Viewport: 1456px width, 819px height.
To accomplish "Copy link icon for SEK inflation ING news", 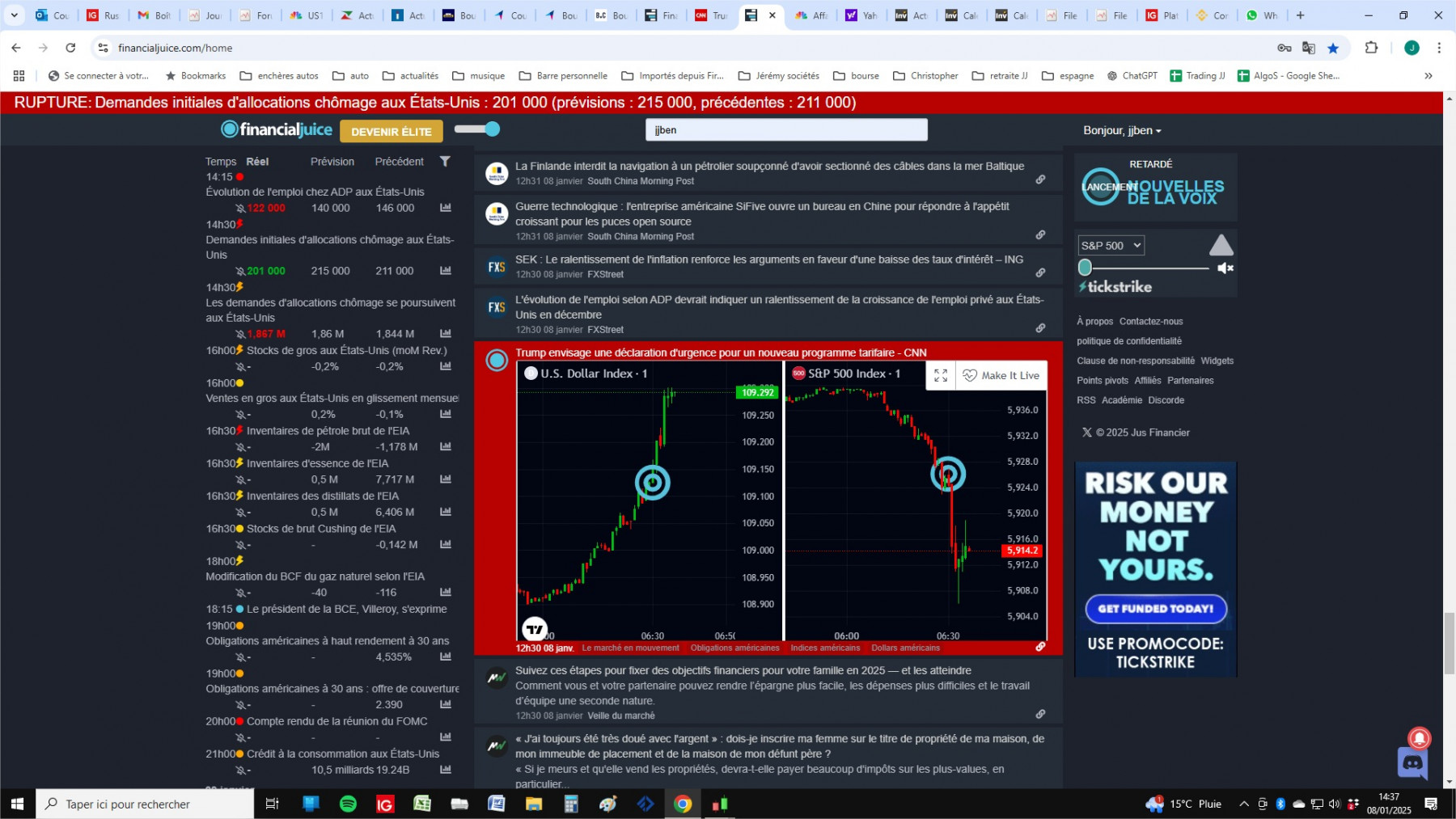I will tap(1040, 272).
